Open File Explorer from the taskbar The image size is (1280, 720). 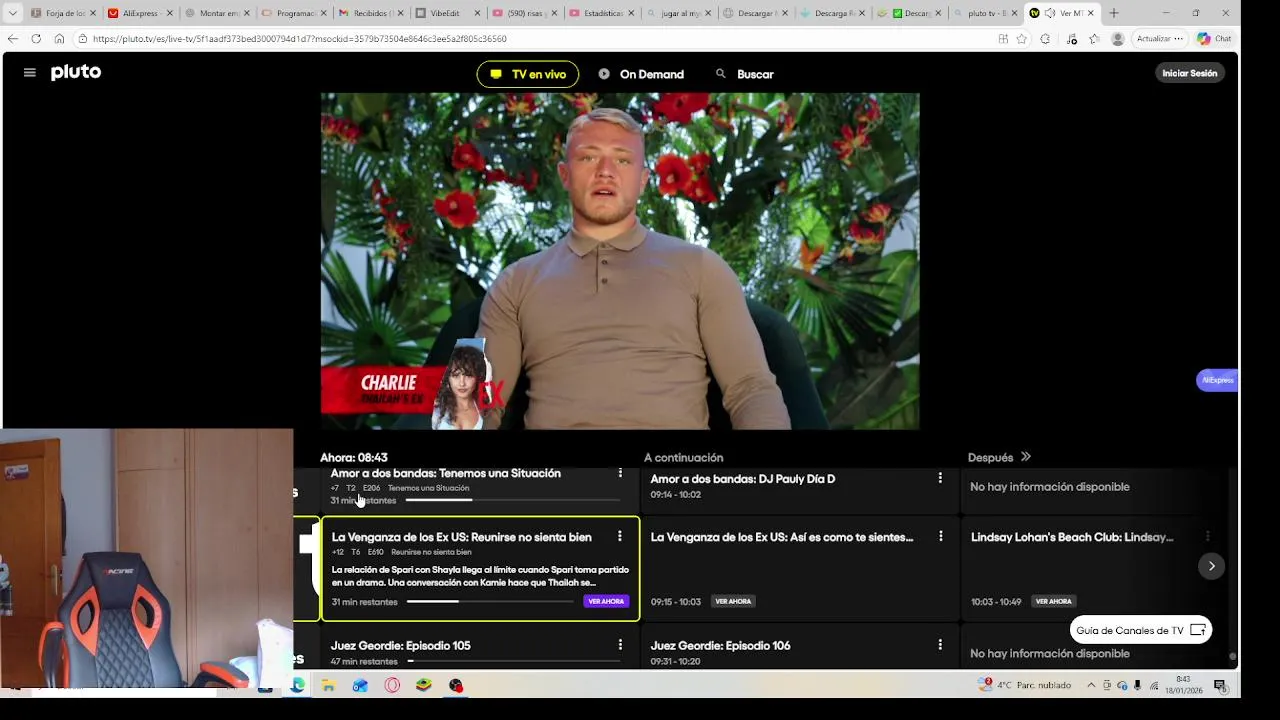click(329, 685)
